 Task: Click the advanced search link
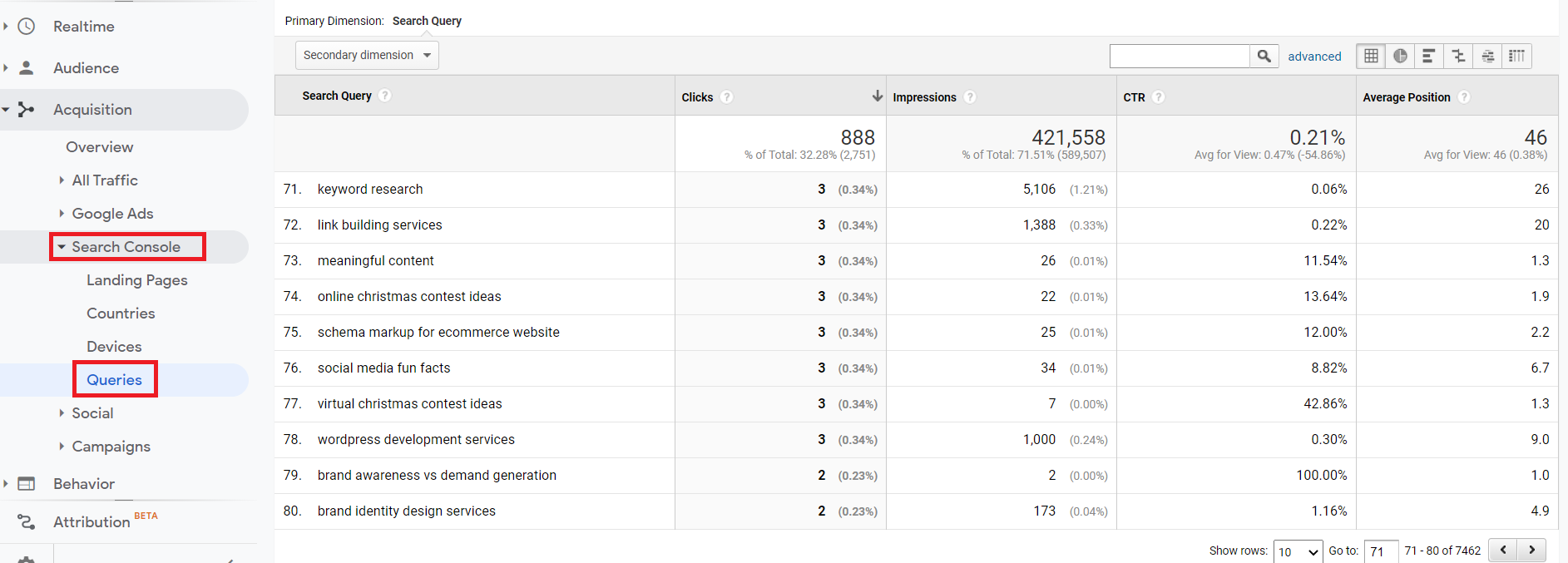coord(1314,56)
